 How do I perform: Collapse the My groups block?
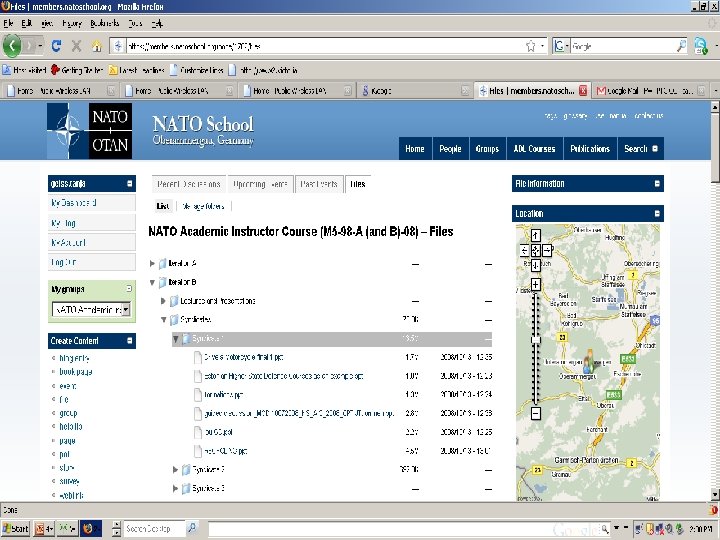tap(129, 288)
